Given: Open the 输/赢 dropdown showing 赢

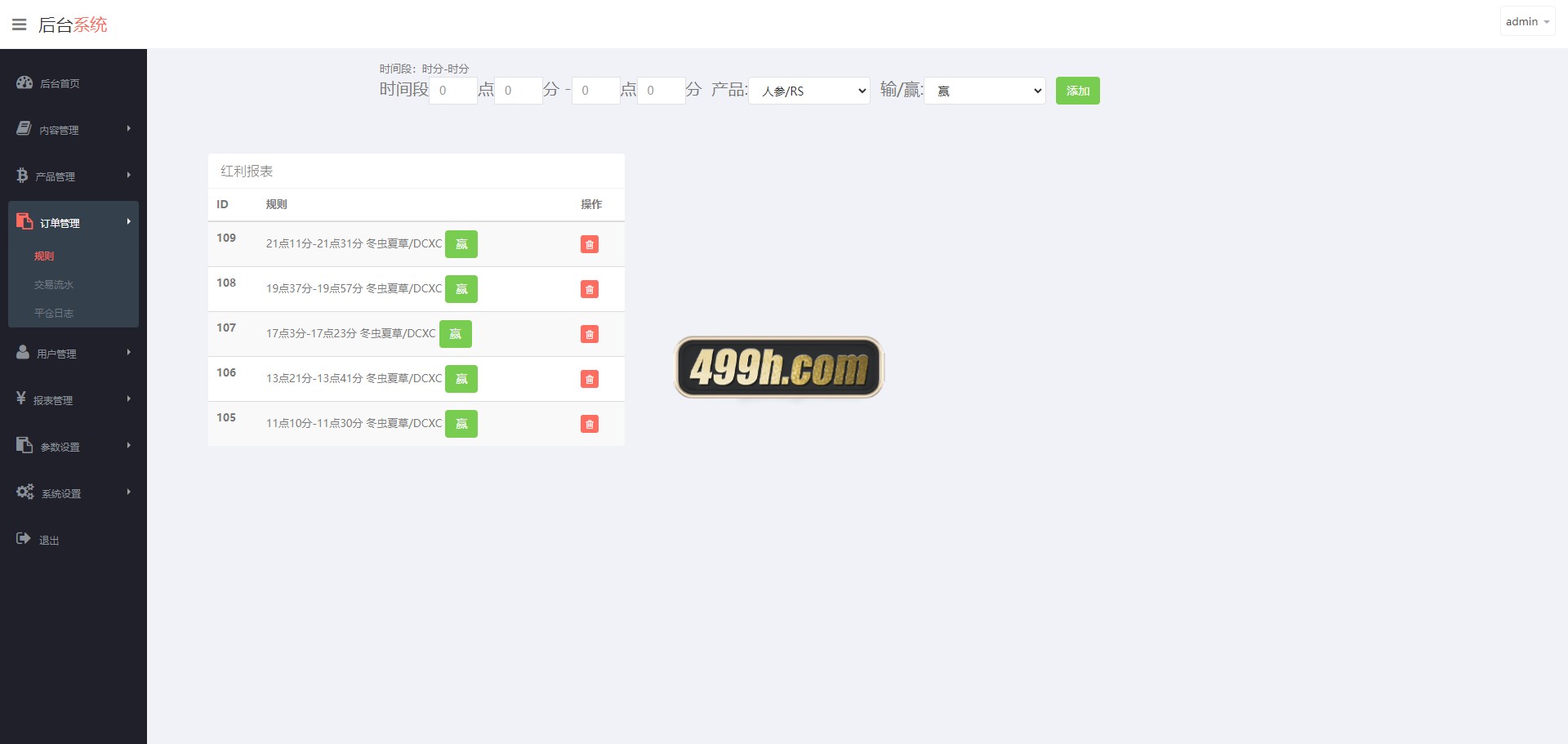Looking at the screenshot, I should pyautogui.click(x=985, y=91).
